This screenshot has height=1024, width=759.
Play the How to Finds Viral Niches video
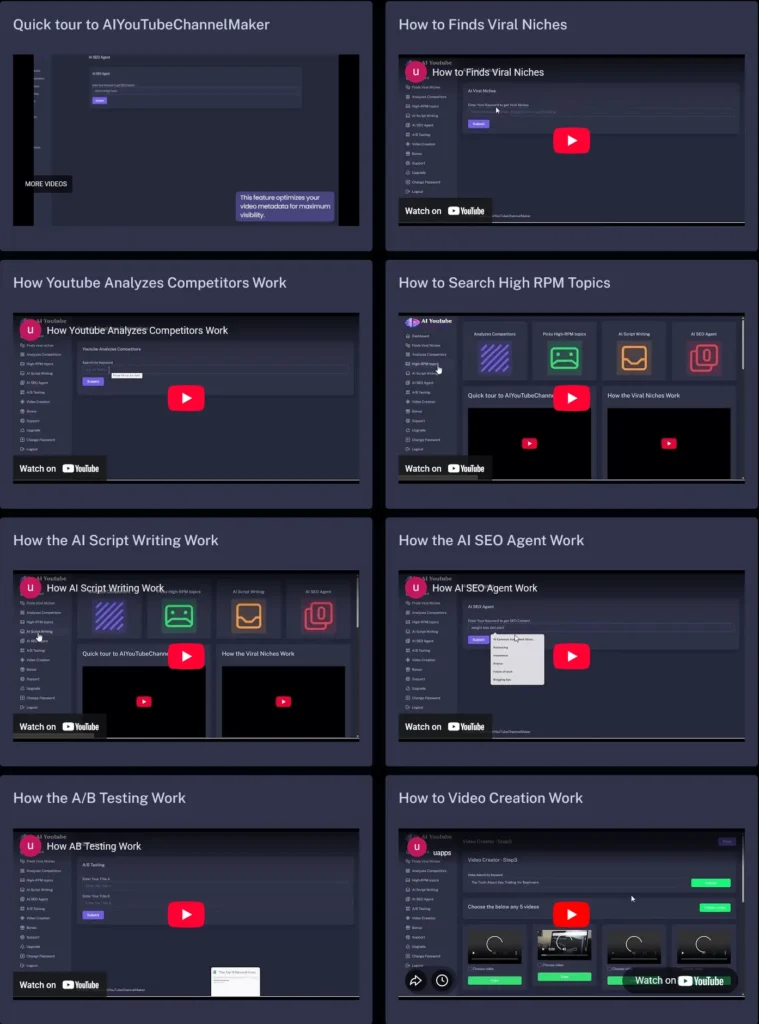click(x=571, y=140)
